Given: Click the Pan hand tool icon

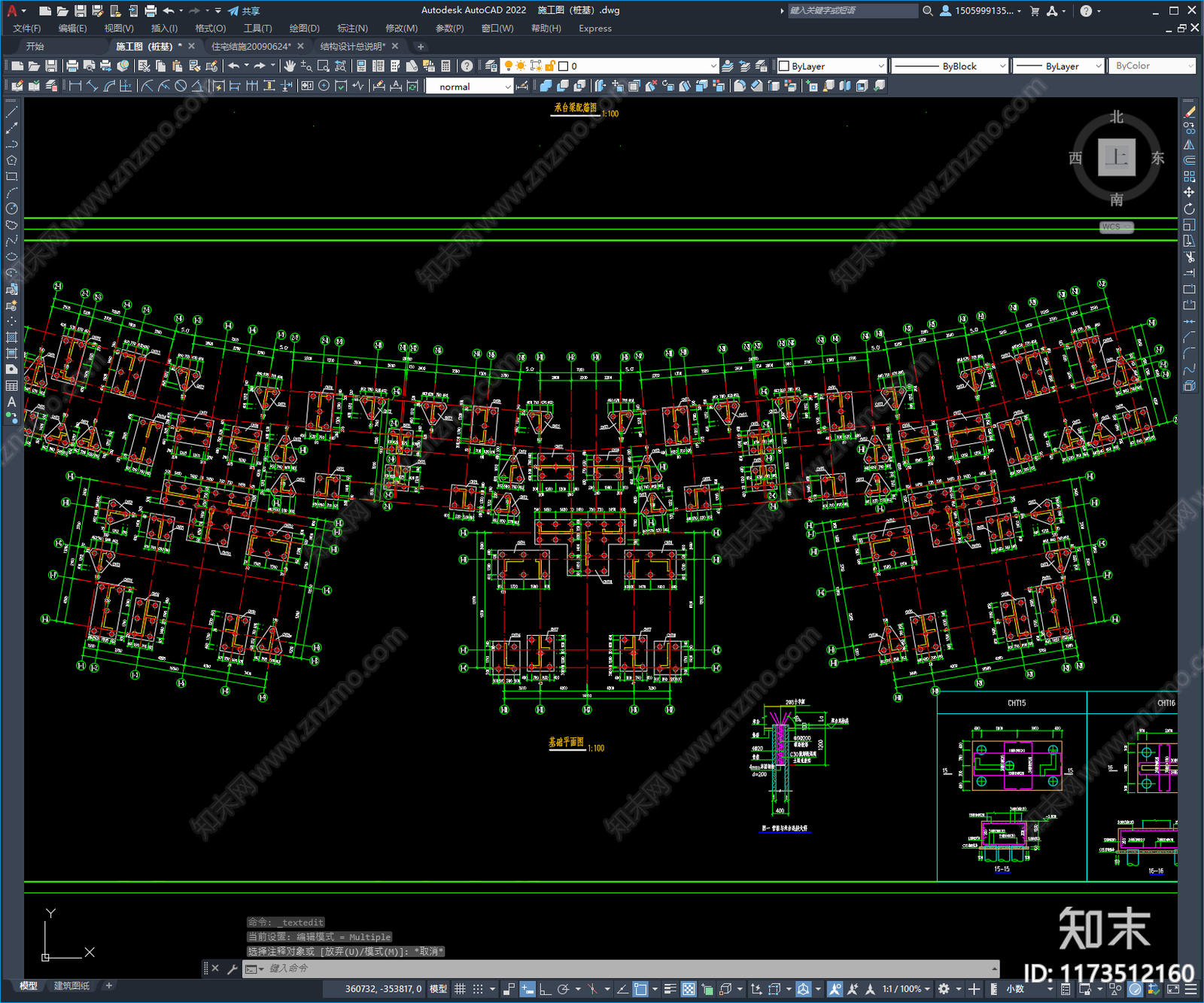Looking at the screenshot, I should pyautogui.click(x=290, y=66).
